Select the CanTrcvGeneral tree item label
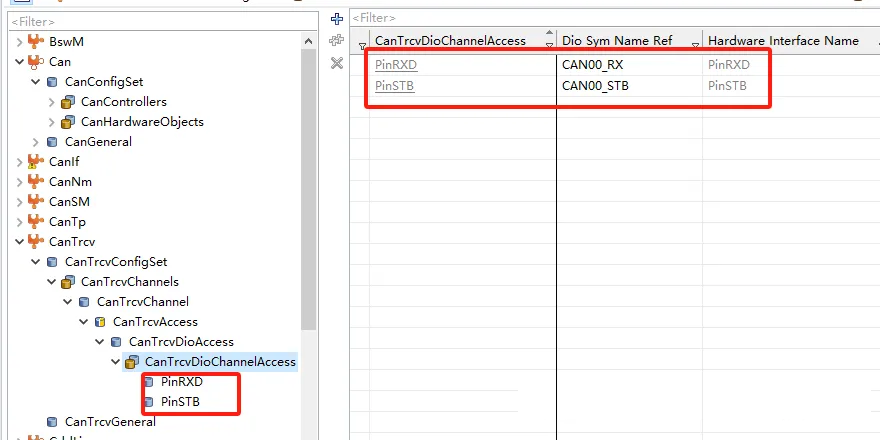The height and width of the screenshot is (440, 880). 110,421
